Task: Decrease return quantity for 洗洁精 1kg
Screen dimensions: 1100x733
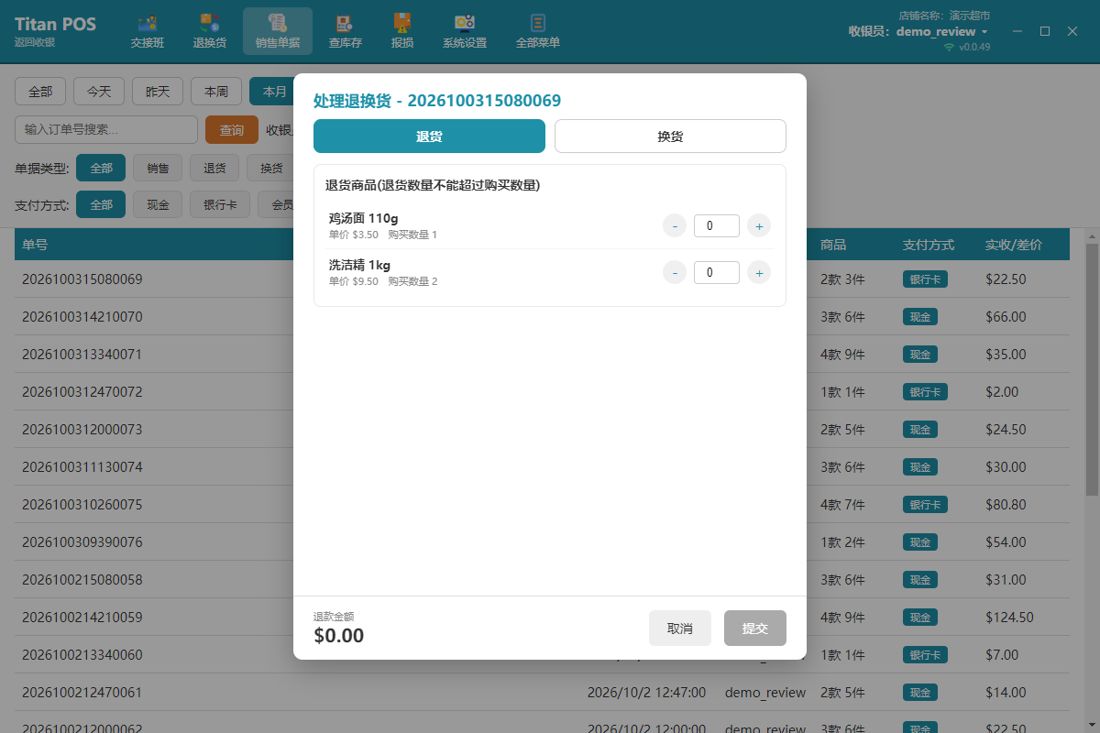Action: tap(674, 273)
